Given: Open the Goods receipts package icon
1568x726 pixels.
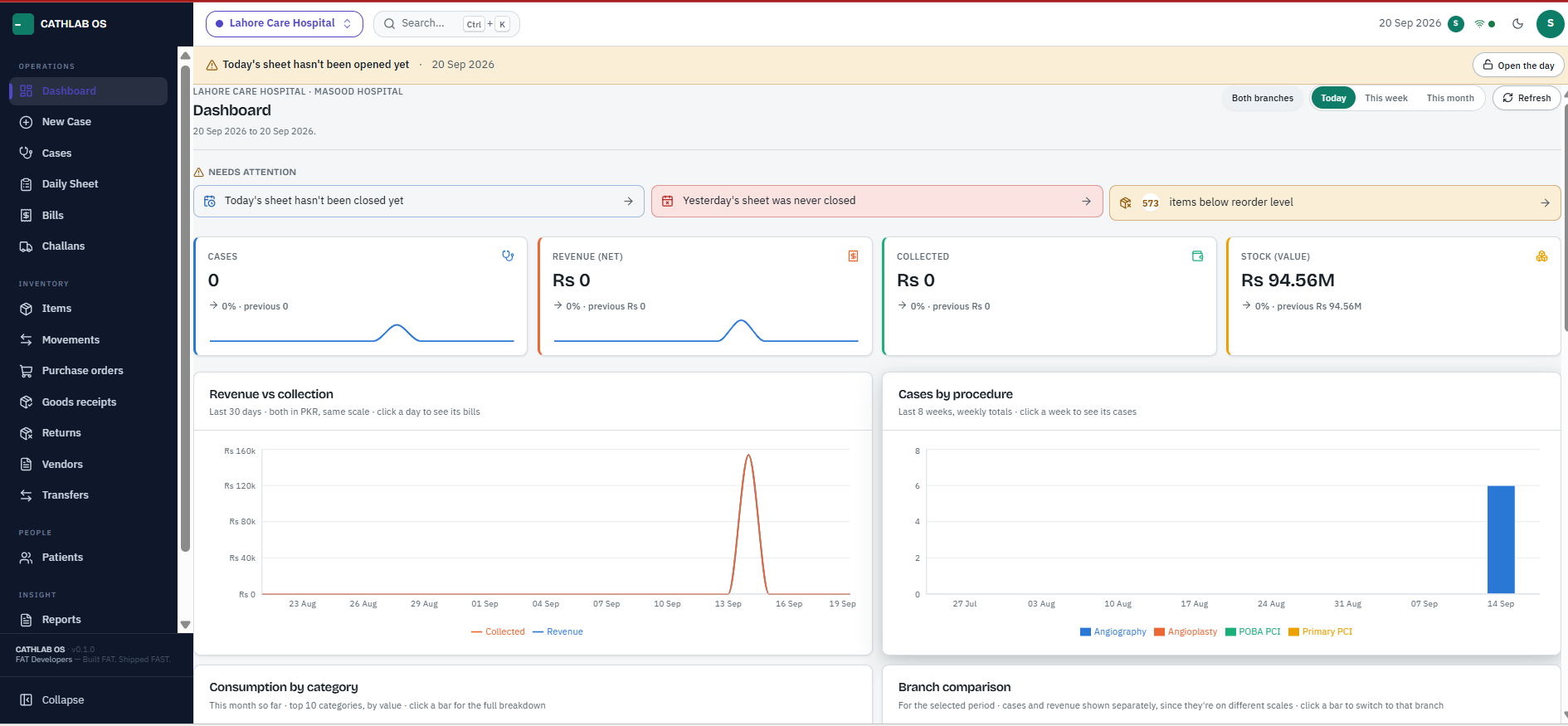Looking at the screenshot, I should (x=26, y=402).
